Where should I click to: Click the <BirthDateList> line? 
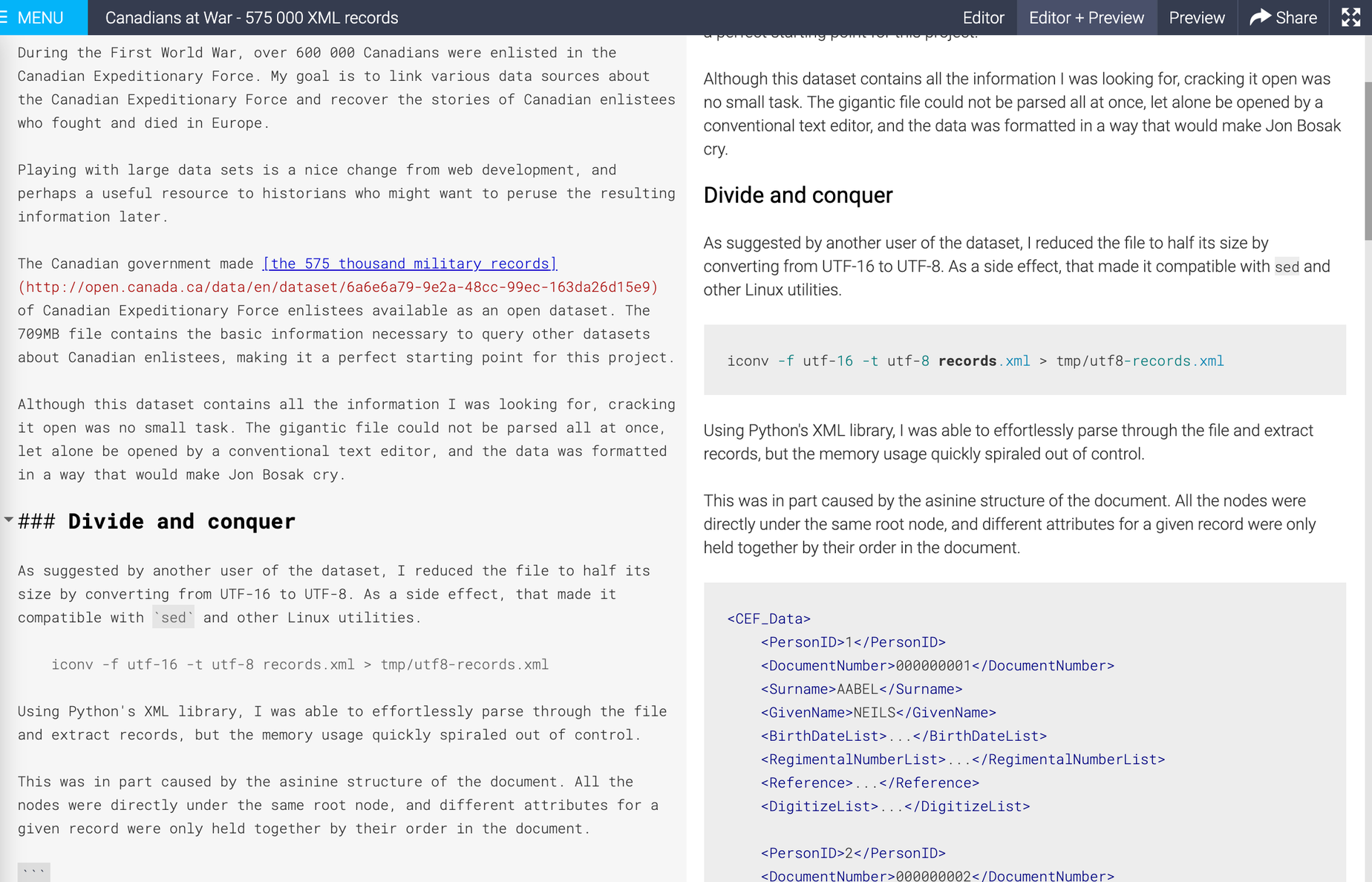(904, 736)
